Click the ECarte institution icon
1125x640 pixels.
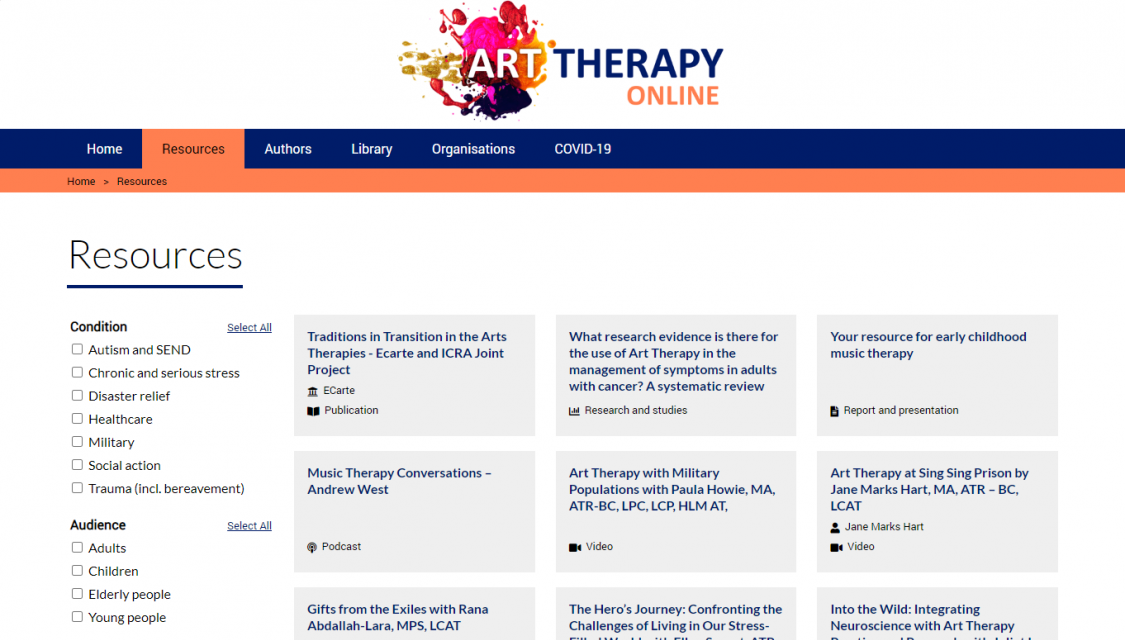[313, 391]
